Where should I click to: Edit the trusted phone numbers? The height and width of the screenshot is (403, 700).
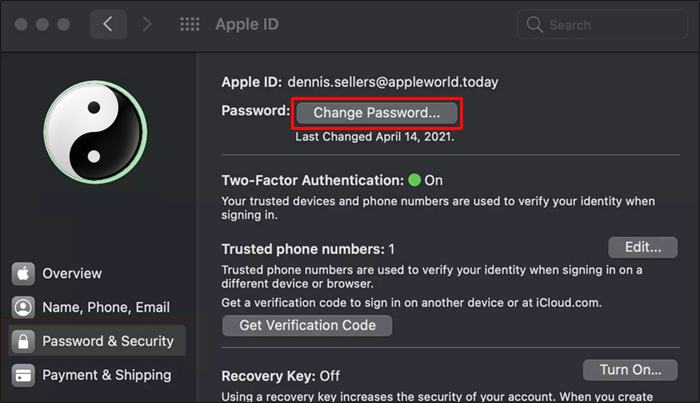click(642, 247)
